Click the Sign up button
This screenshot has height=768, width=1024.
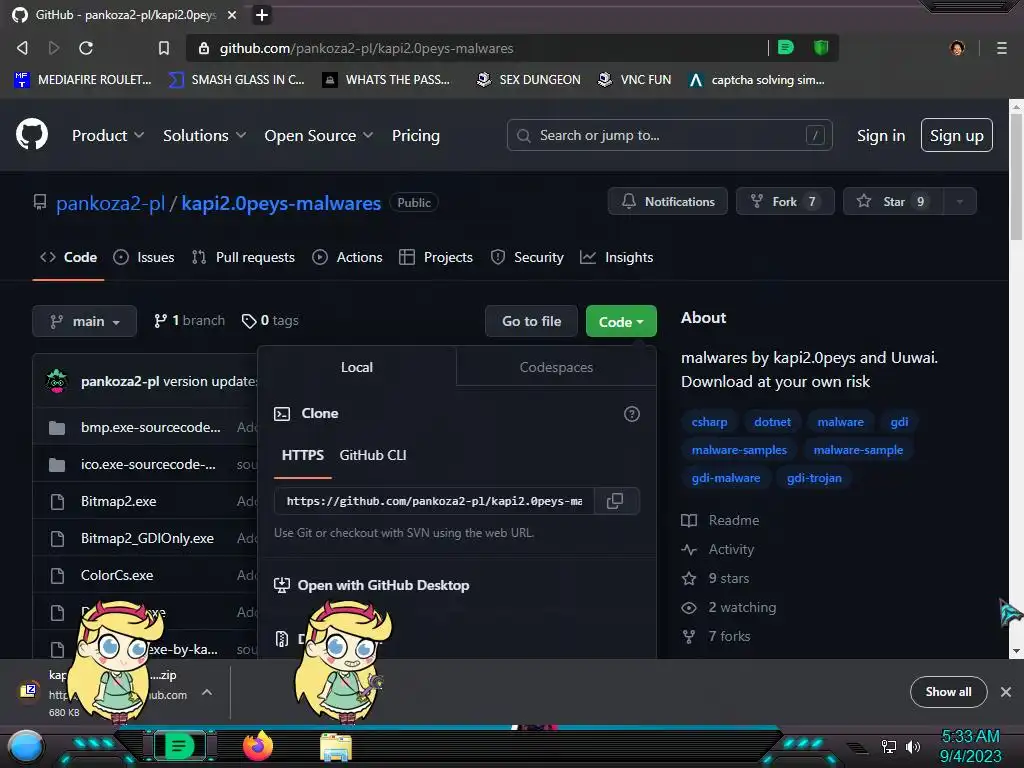click(x=957, y=135)
